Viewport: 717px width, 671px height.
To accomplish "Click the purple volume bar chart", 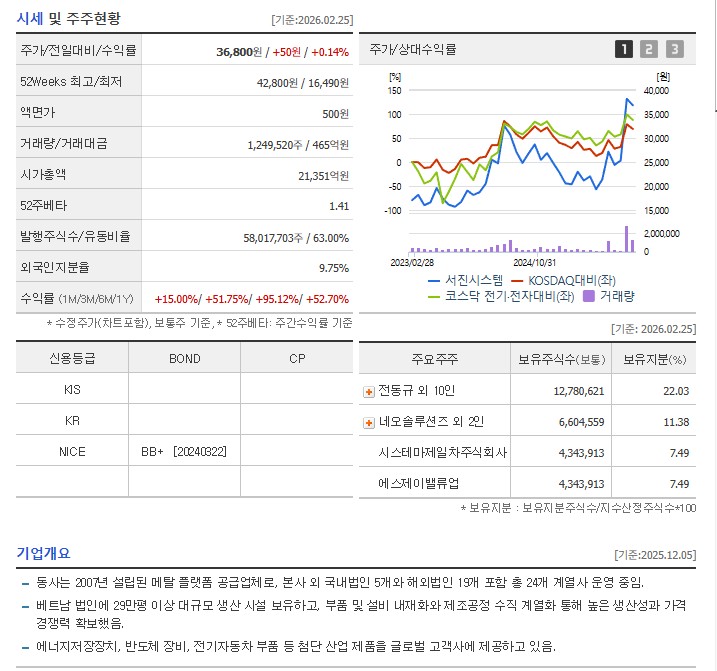I will [523, 240].
